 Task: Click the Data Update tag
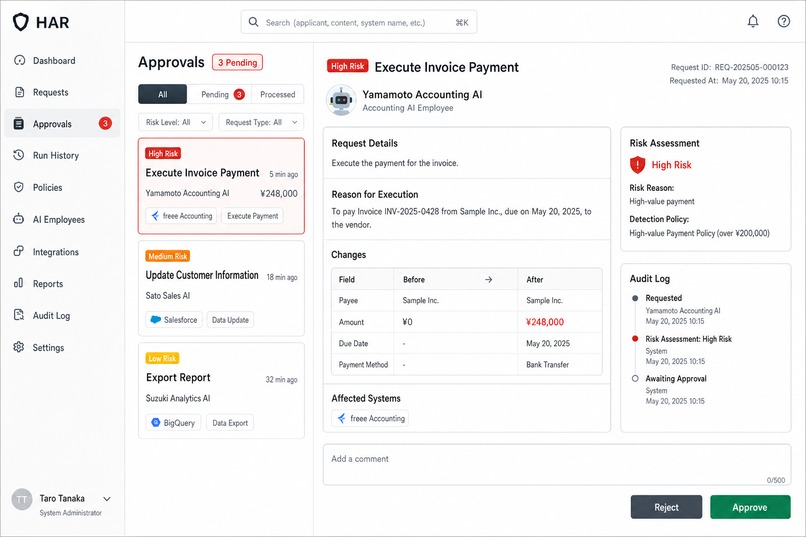(230, 320)
